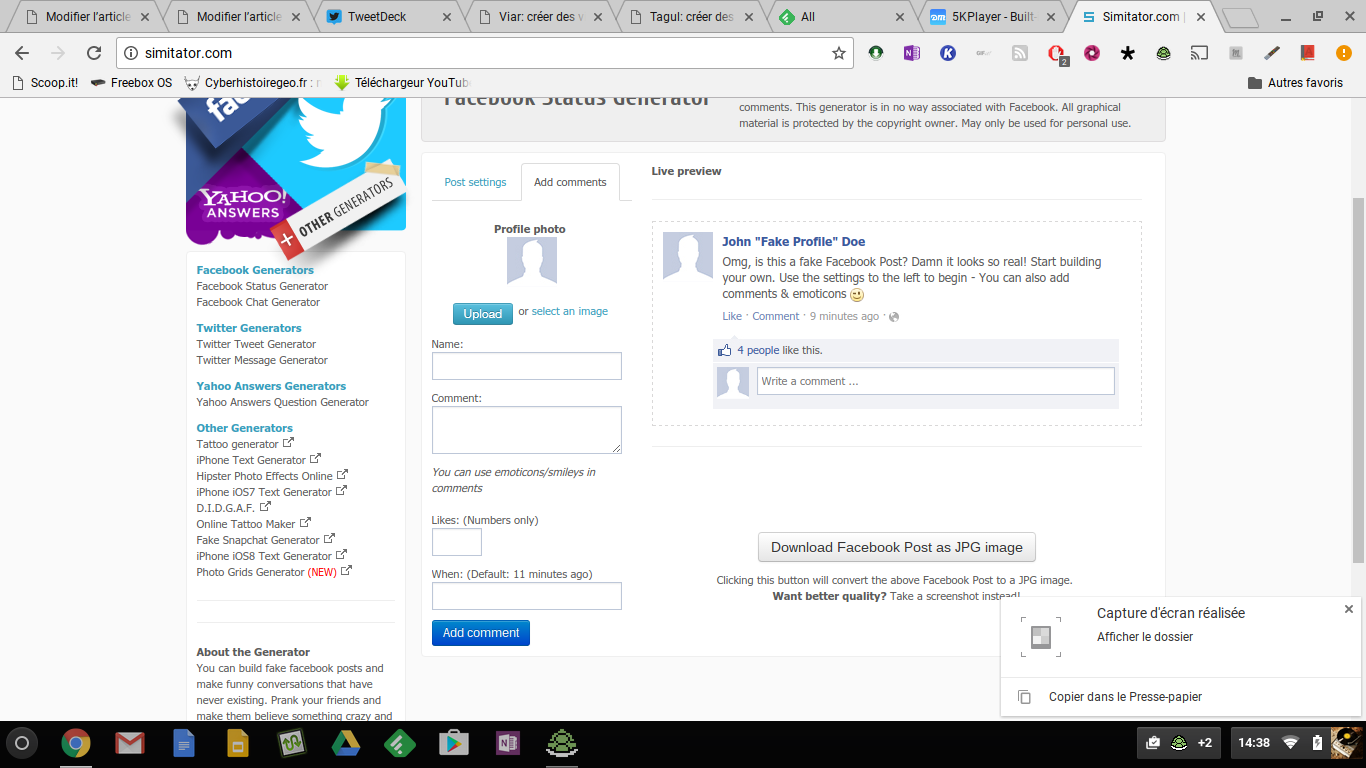Close the screenshot notification
This screenshot has width=1366, height=768.
point(1348,609)
